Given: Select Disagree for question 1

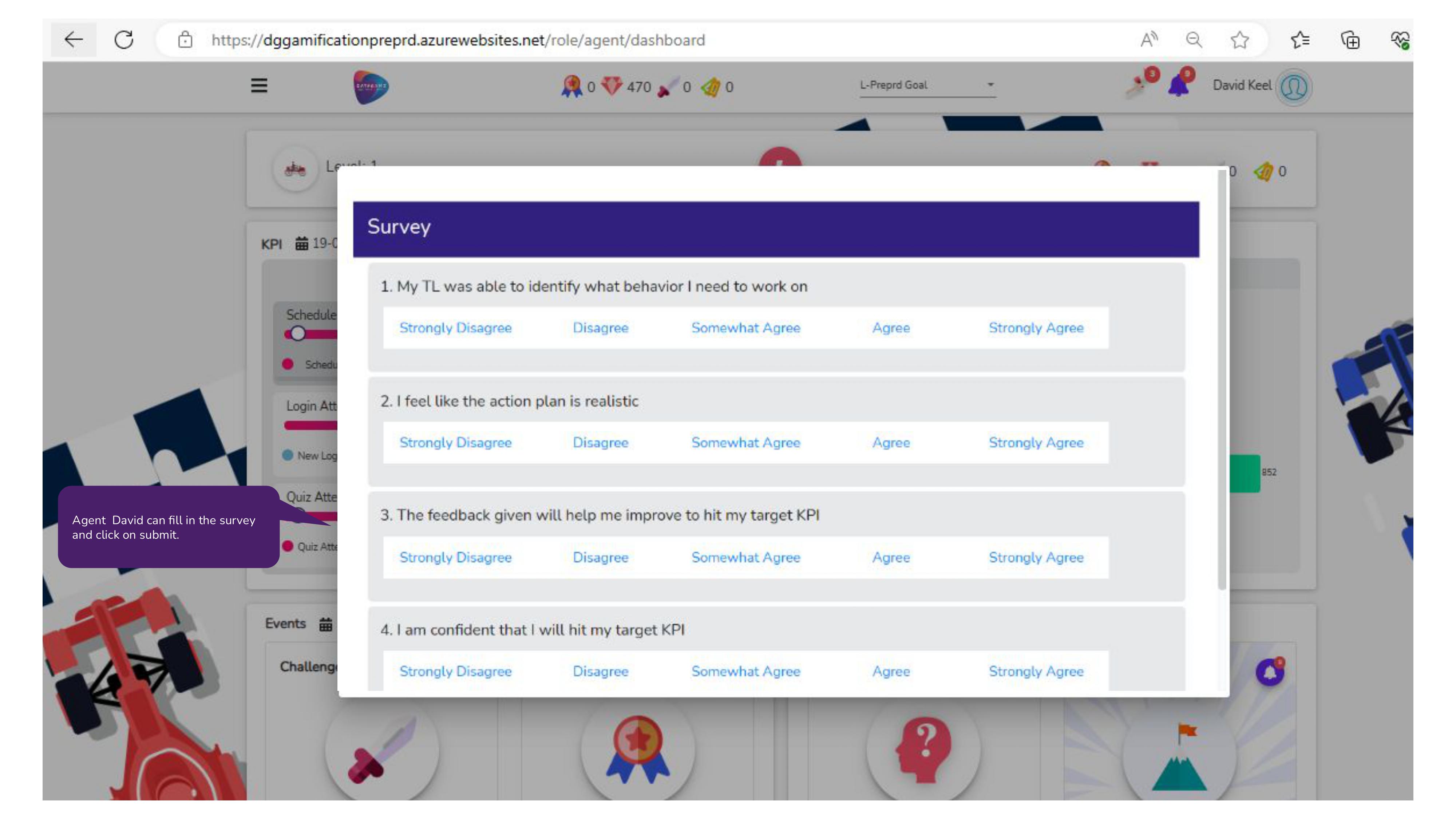Looking at the screenshot, I should (x=600, y=328).
